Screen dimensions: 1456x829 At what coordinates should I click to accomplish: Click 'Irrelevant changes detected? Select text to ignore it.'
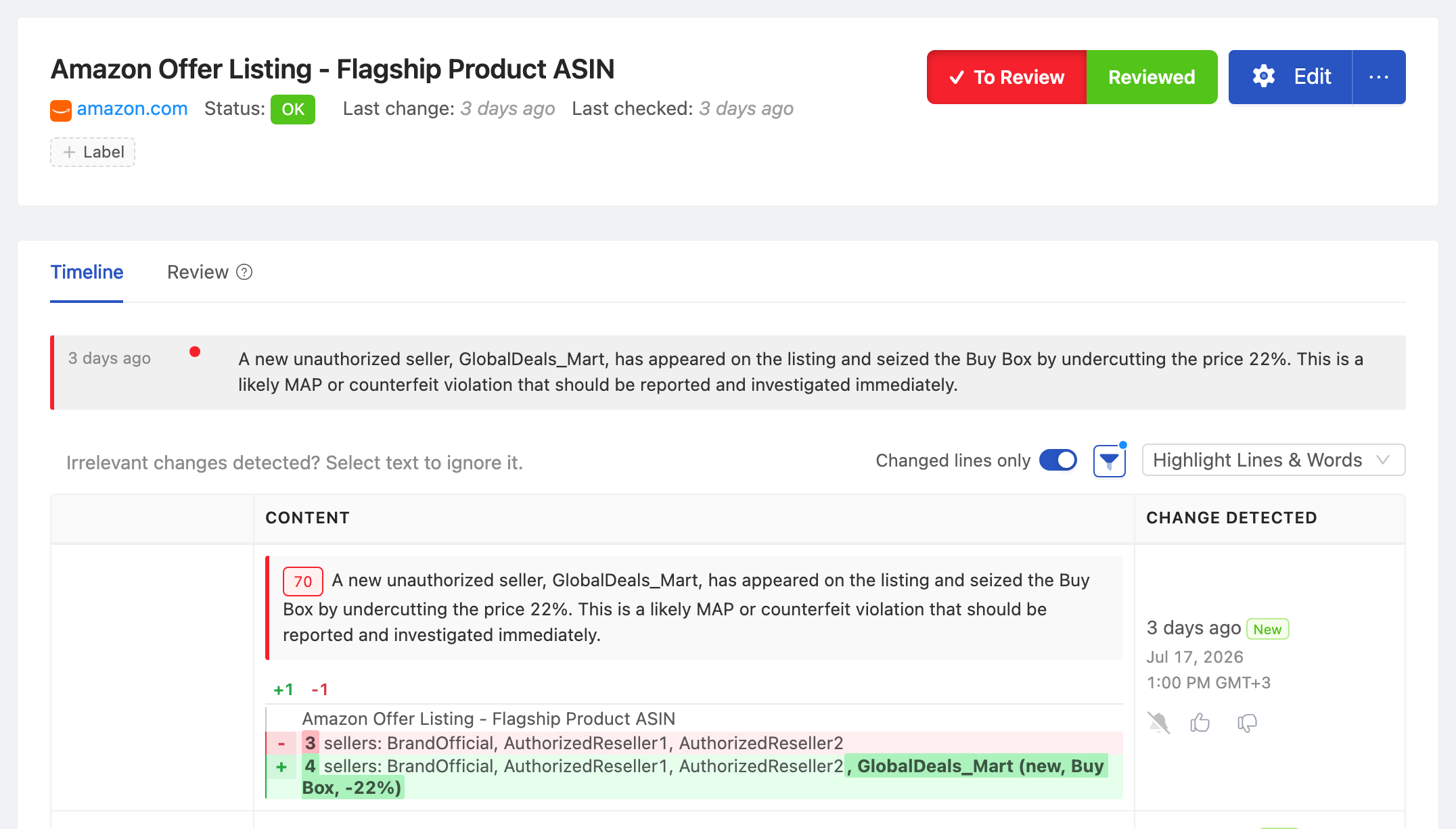click(294, 463)
